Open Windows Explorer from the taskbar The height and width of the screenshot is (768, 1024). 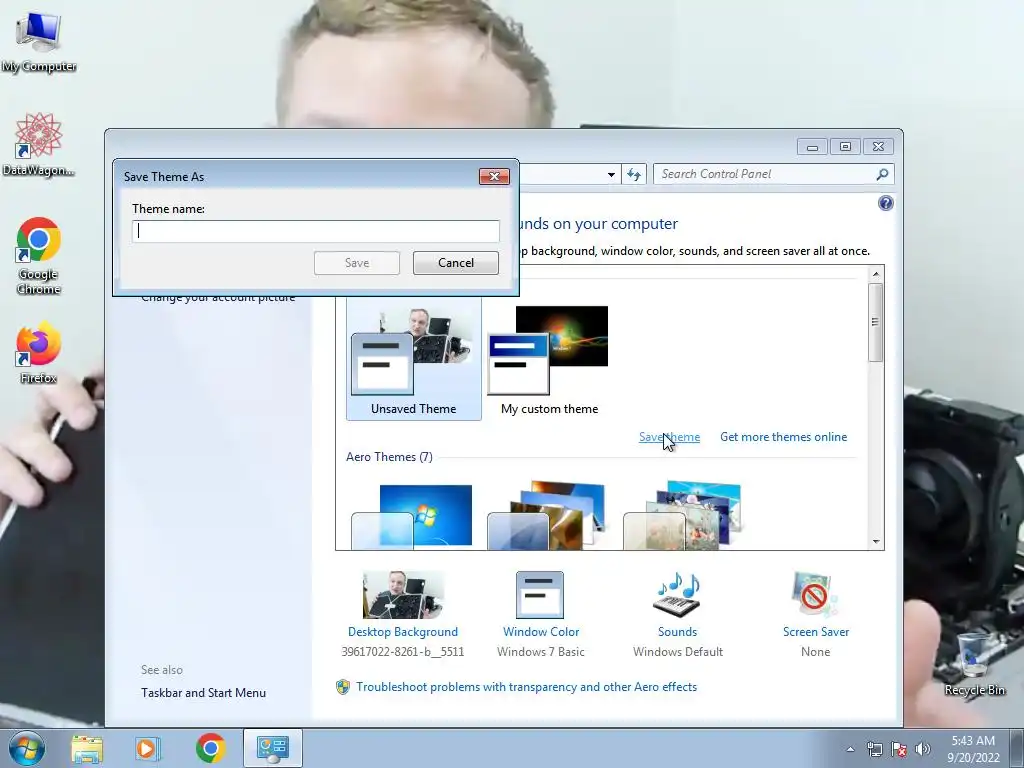coord(87,748)
